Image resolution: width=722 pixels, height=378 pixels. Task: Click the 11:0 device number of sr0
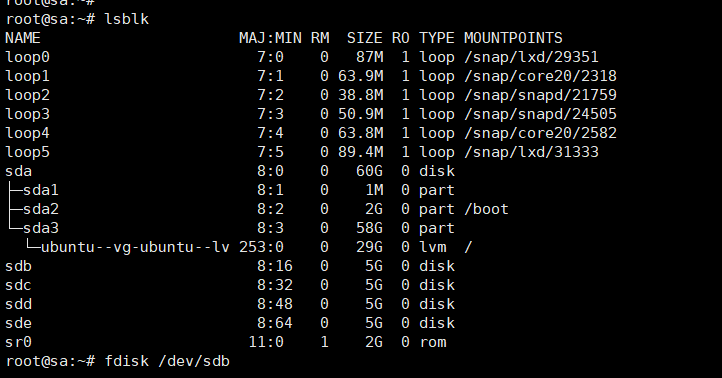(266, 342)
